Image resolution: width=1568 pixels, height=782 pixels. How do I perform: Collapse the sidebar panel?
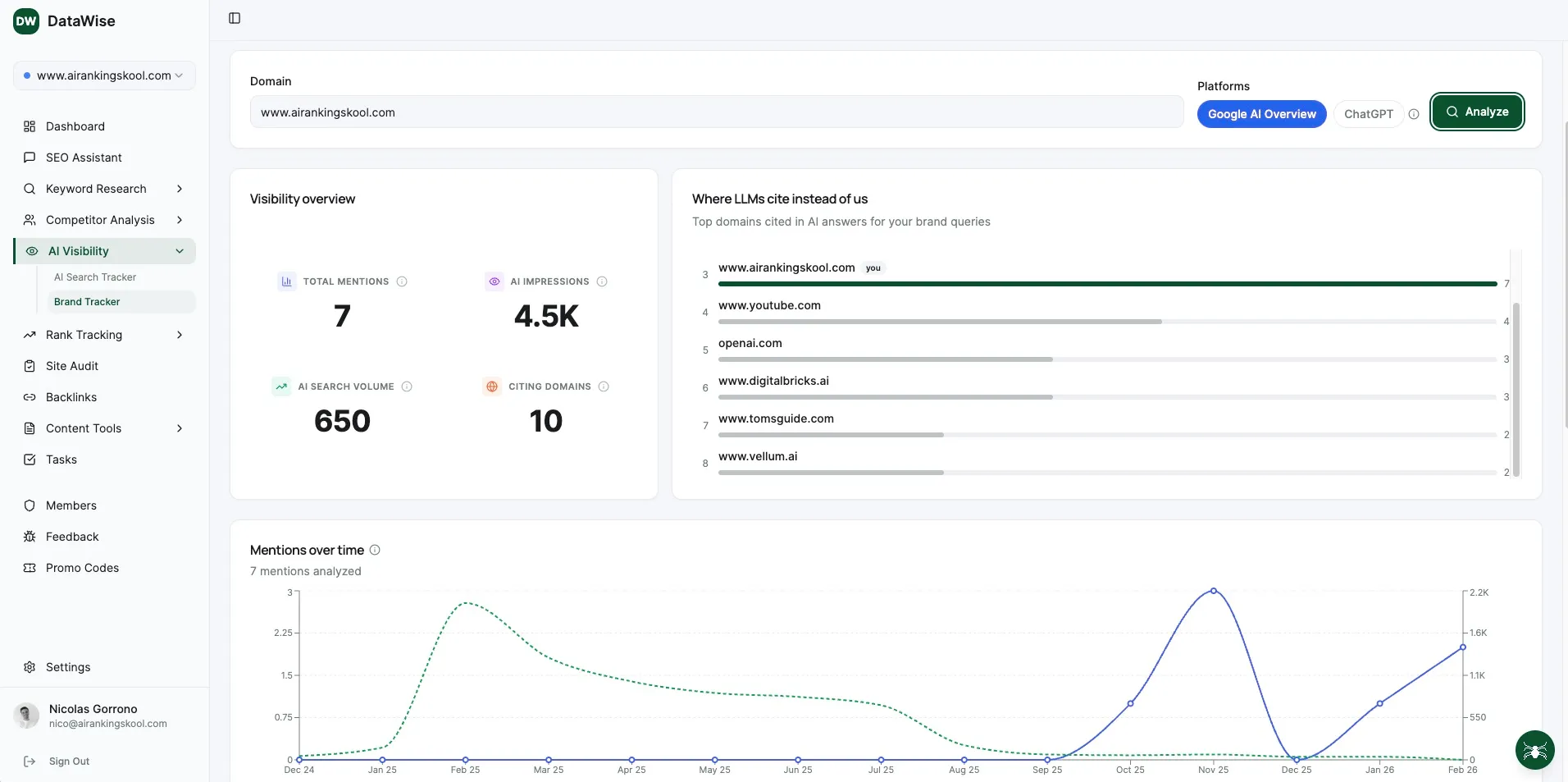(235, 17)
